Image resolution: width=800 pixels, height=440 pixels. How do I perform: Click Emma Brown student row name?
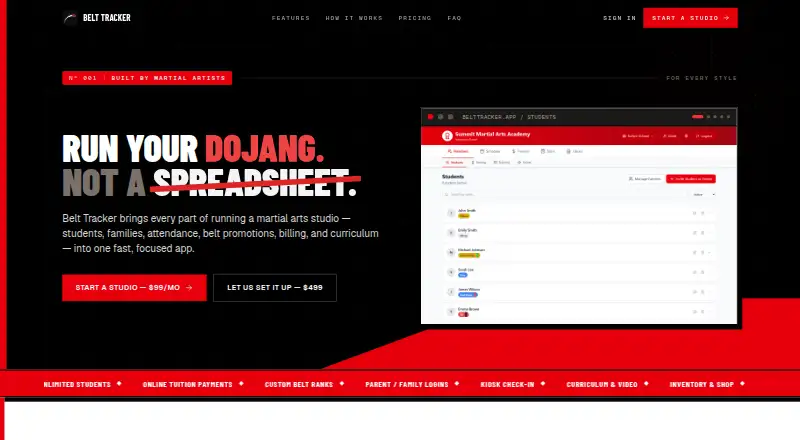click(x=468, y=309)
